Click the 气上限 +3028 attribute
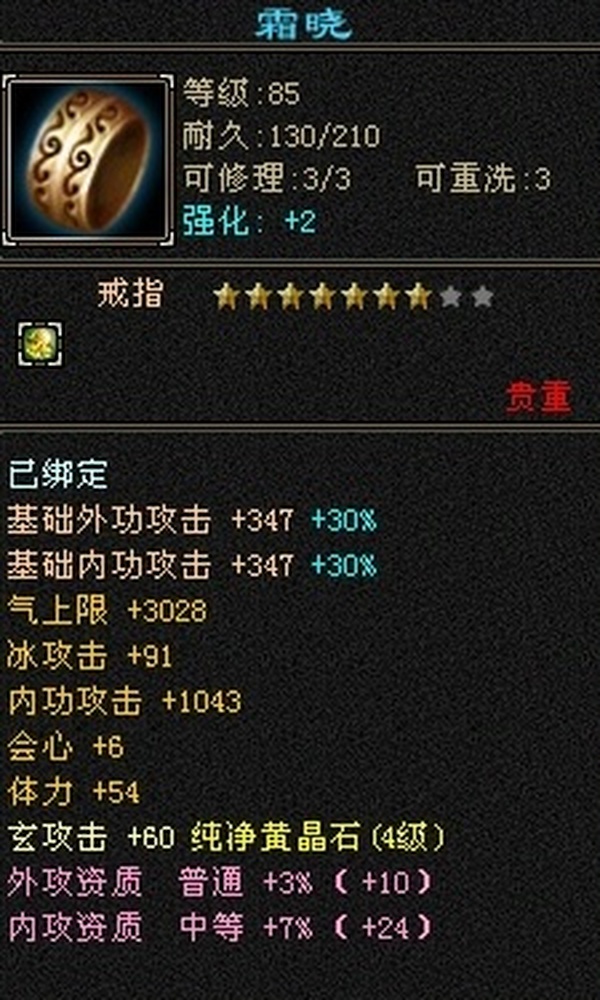Viewport: 600px width, 1000px height. tap(107, 612)
